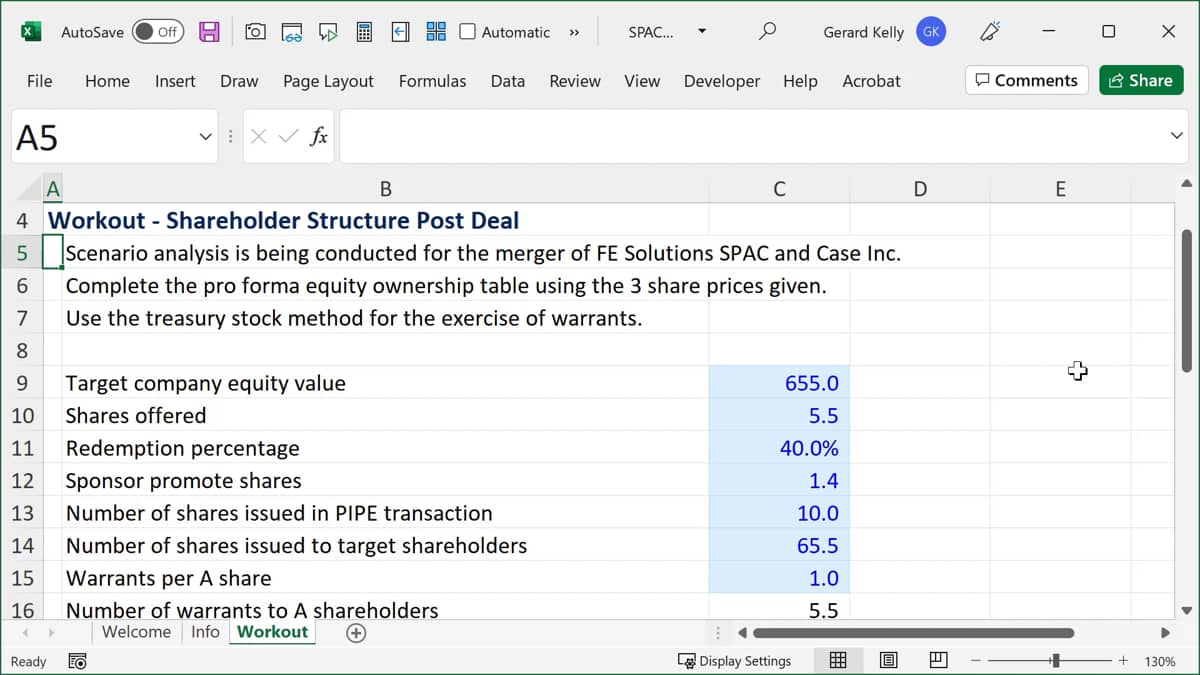Click cell C12 value 1.4

[779, 481]
